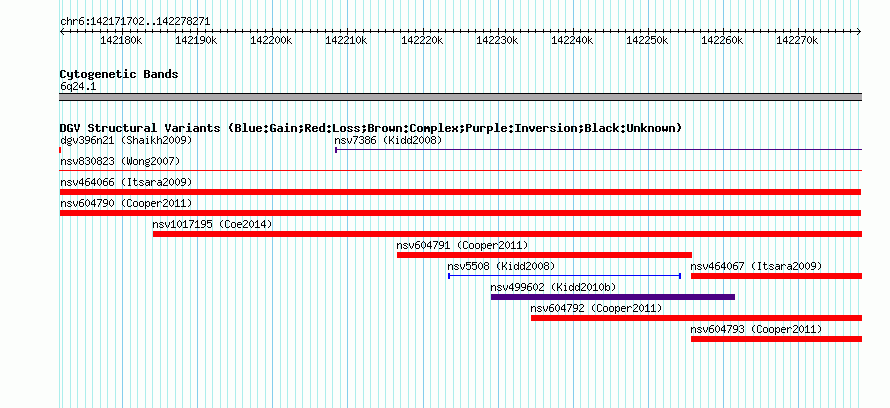Click the nsv464066 (Itsara2009) label
The height and width of the screenshot is (408, 890).
pyautogui.click(x=126, y=182)
